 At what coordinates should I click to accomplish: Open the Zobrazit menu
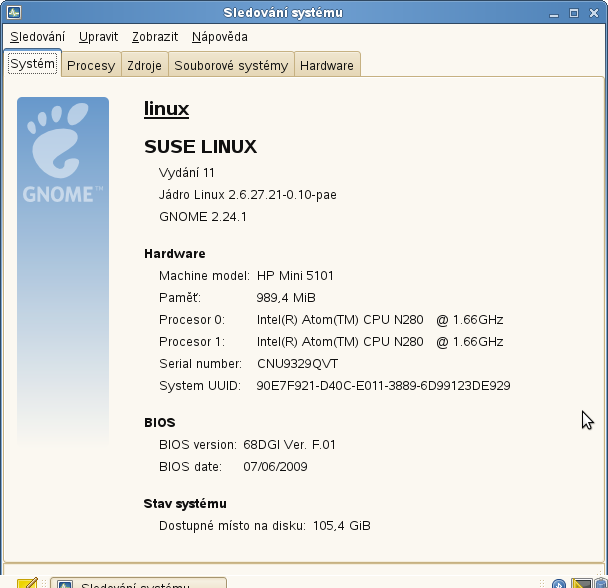point(155,37)
